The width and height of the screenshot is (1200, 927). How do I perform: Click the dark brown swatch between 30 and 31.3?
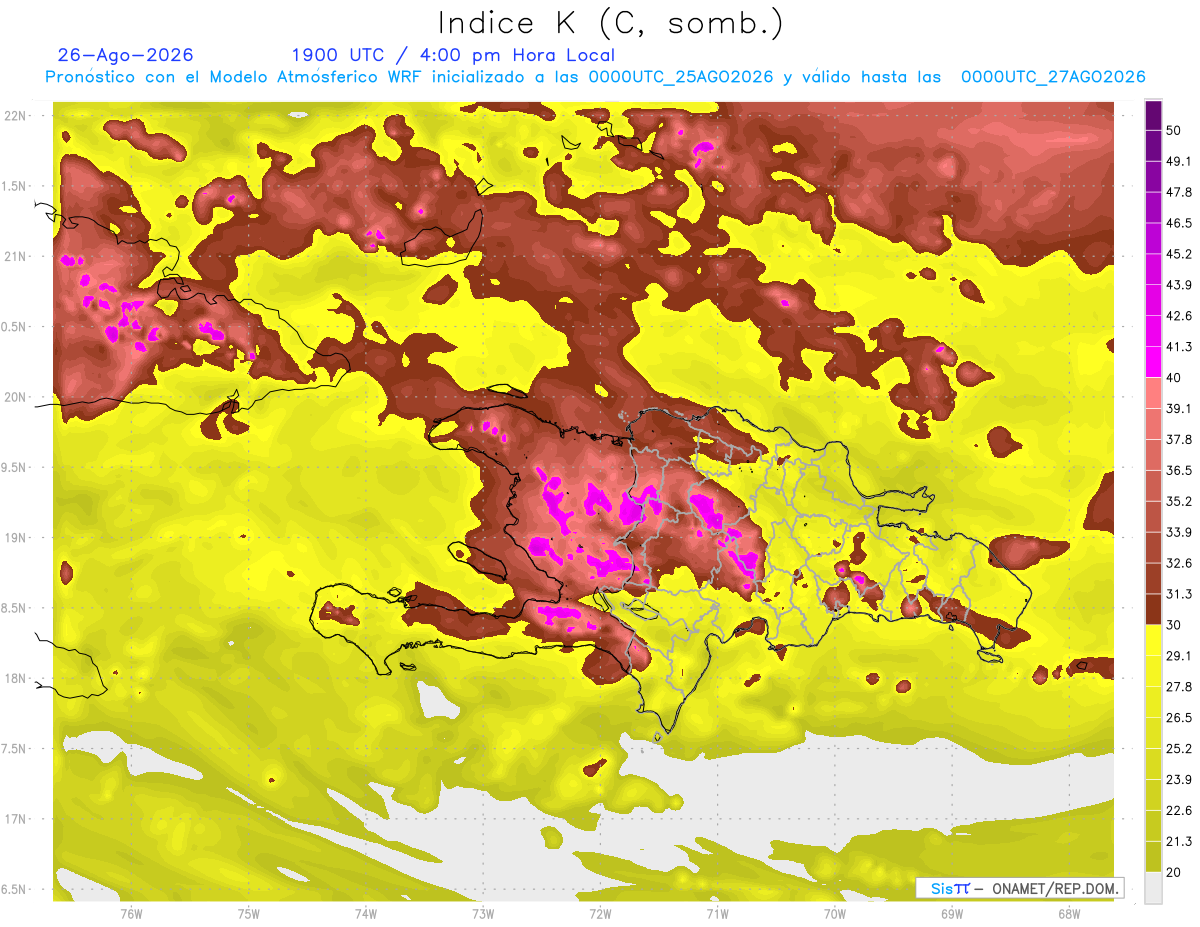pos(1153,609)
